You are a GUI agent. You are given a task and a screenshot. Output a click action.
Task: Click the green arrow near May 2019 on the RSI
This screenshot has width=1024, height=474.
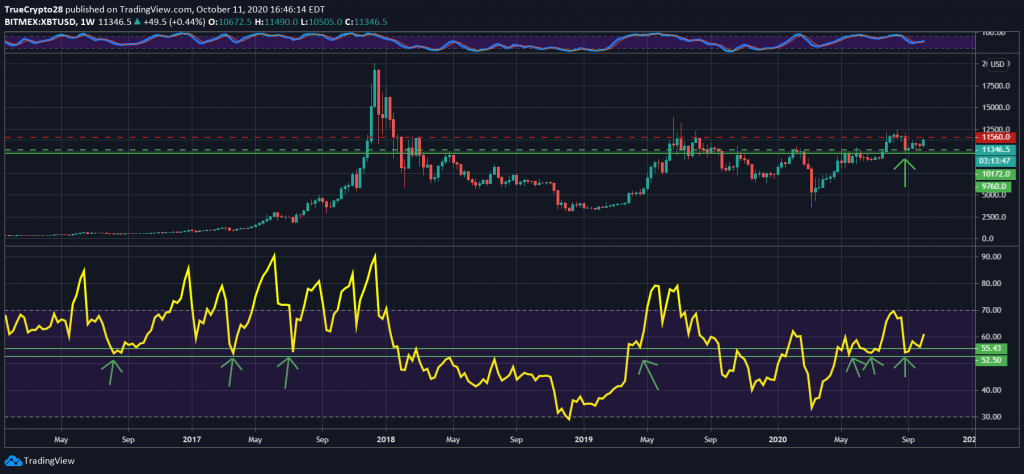pos(649,373)
